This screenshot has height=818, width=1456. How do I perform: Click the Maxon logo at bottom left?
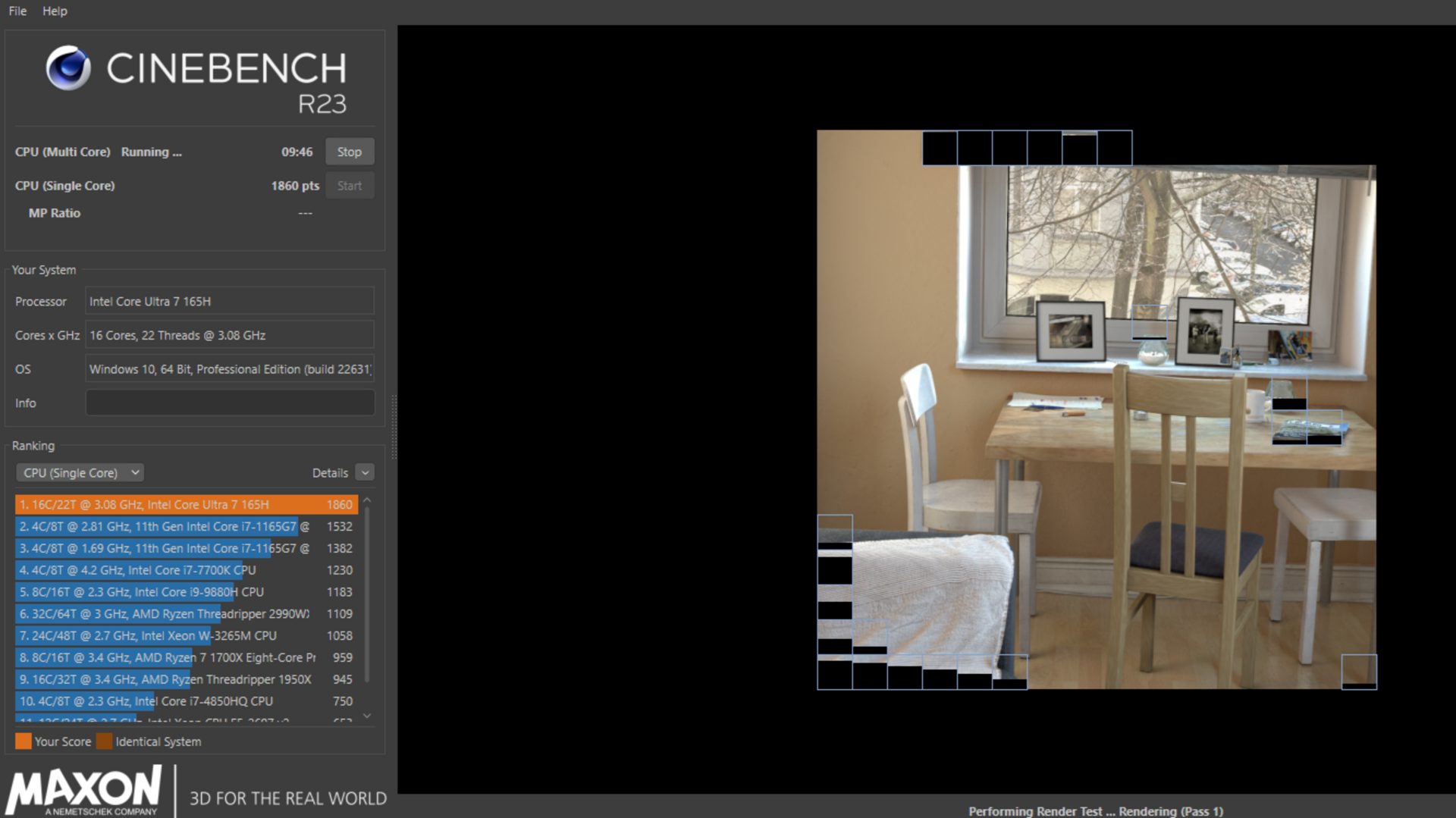pyautogui.click(x=83, y=790)
